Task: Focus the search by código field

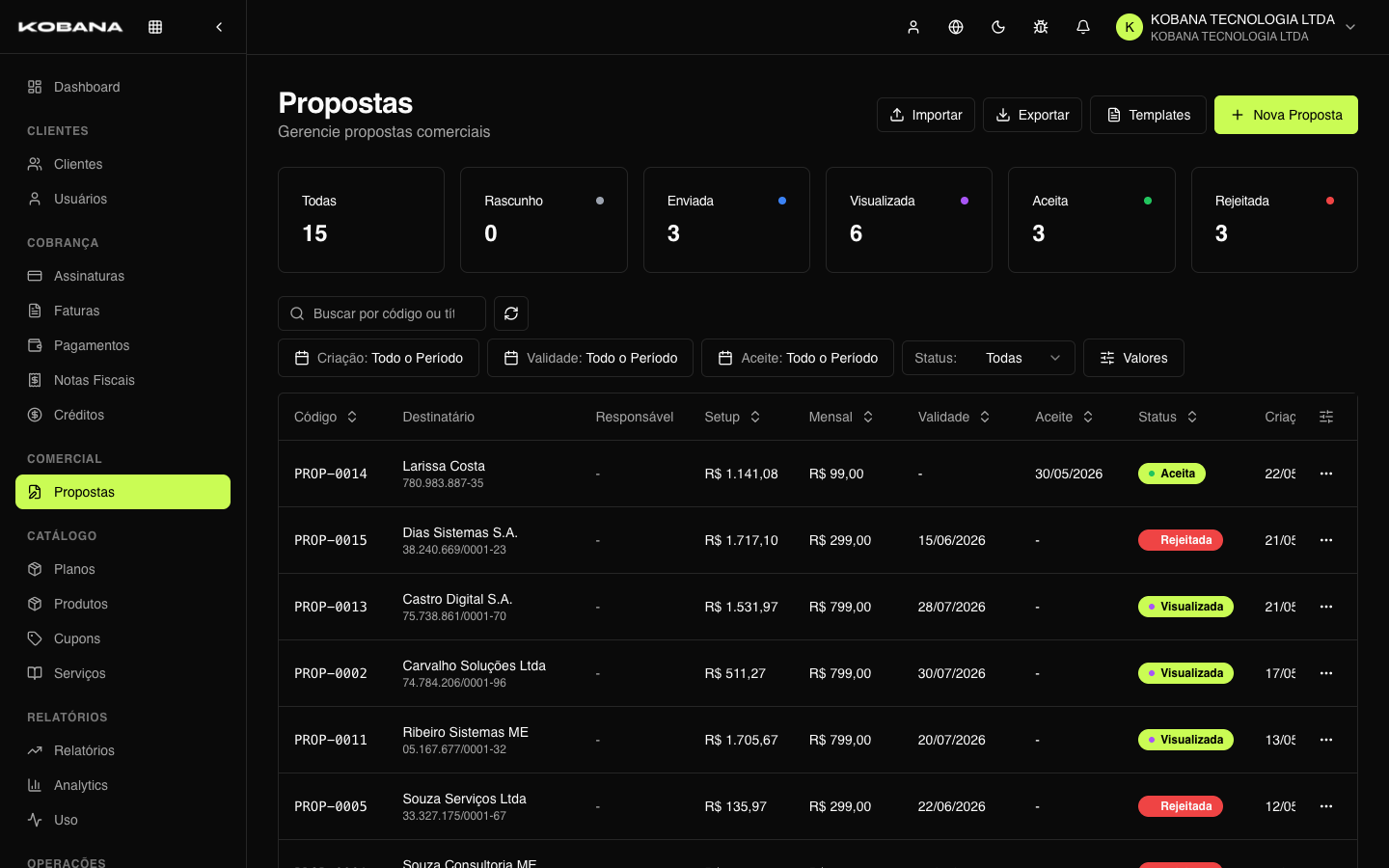Action: point(382,313)
